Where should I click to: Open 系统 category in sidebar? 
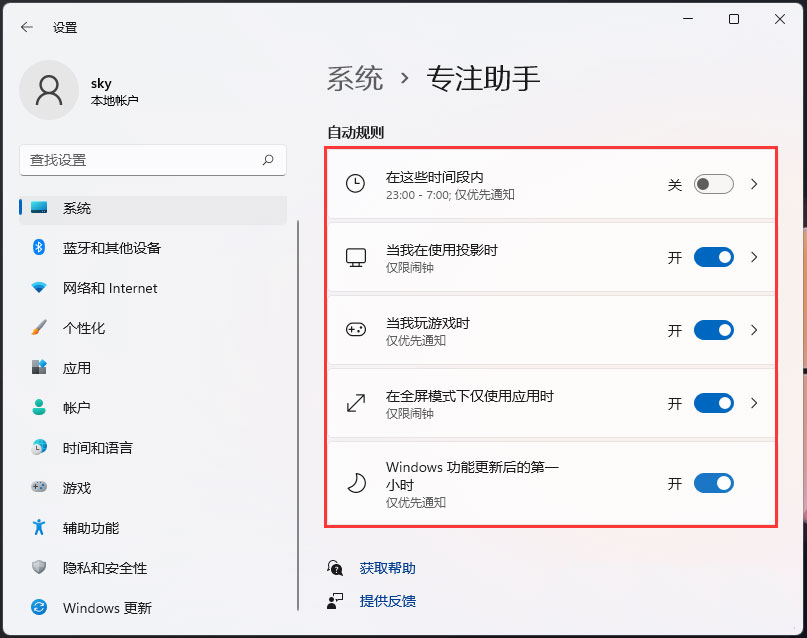pyautogui.click(x=153, y=208)
